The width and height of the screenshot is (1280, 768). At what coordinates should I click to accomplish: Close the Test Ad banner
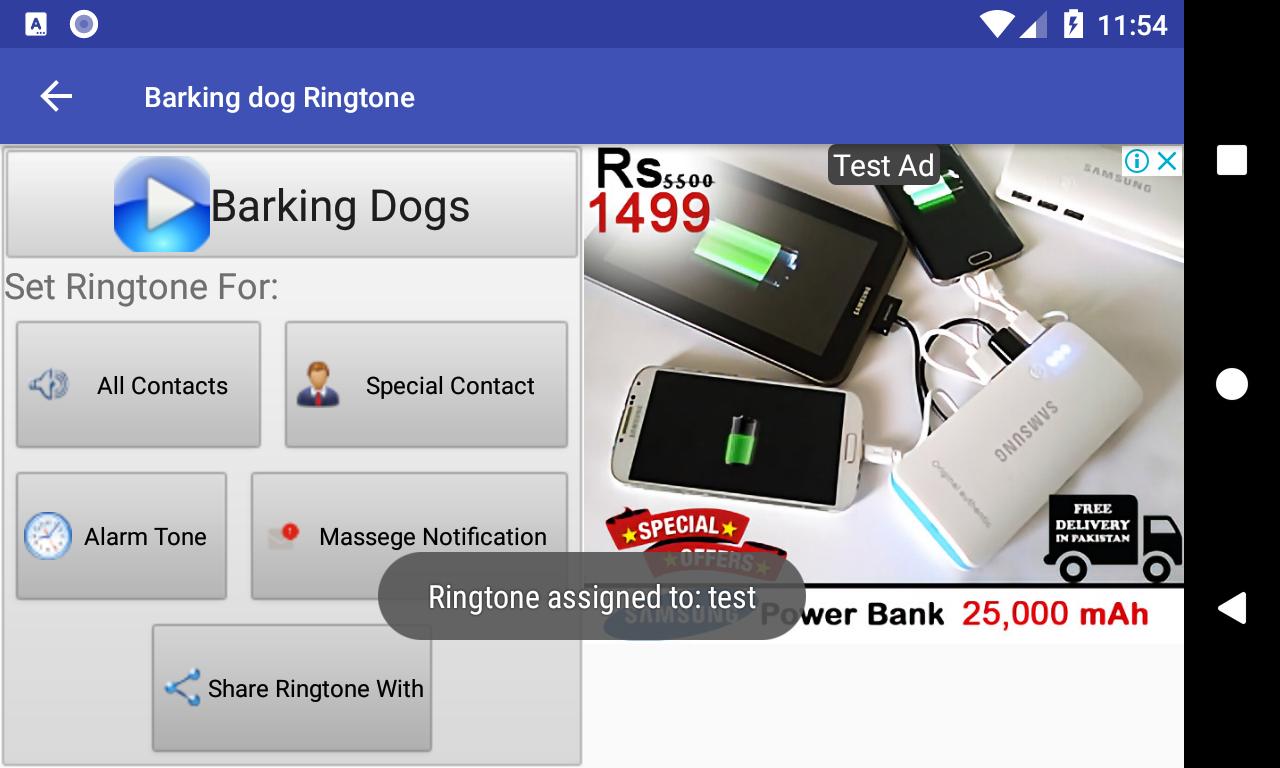pyautogui.click(x=1167, y=161)
